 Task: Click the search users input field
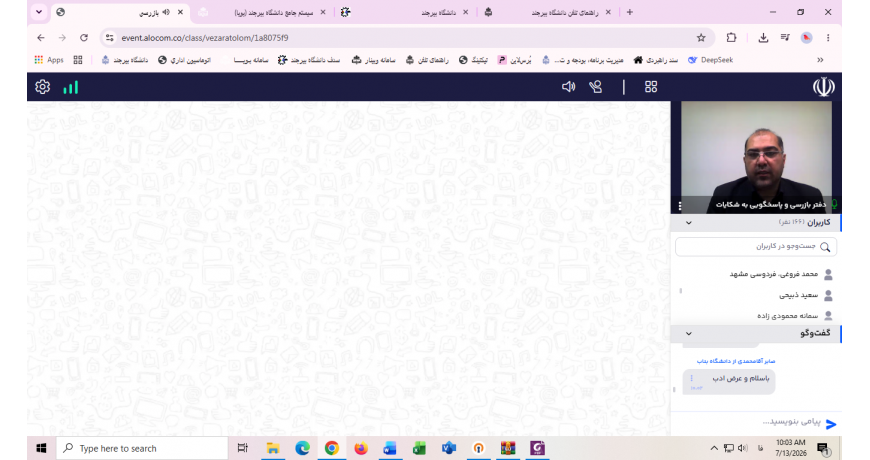[x=756, y=246]
